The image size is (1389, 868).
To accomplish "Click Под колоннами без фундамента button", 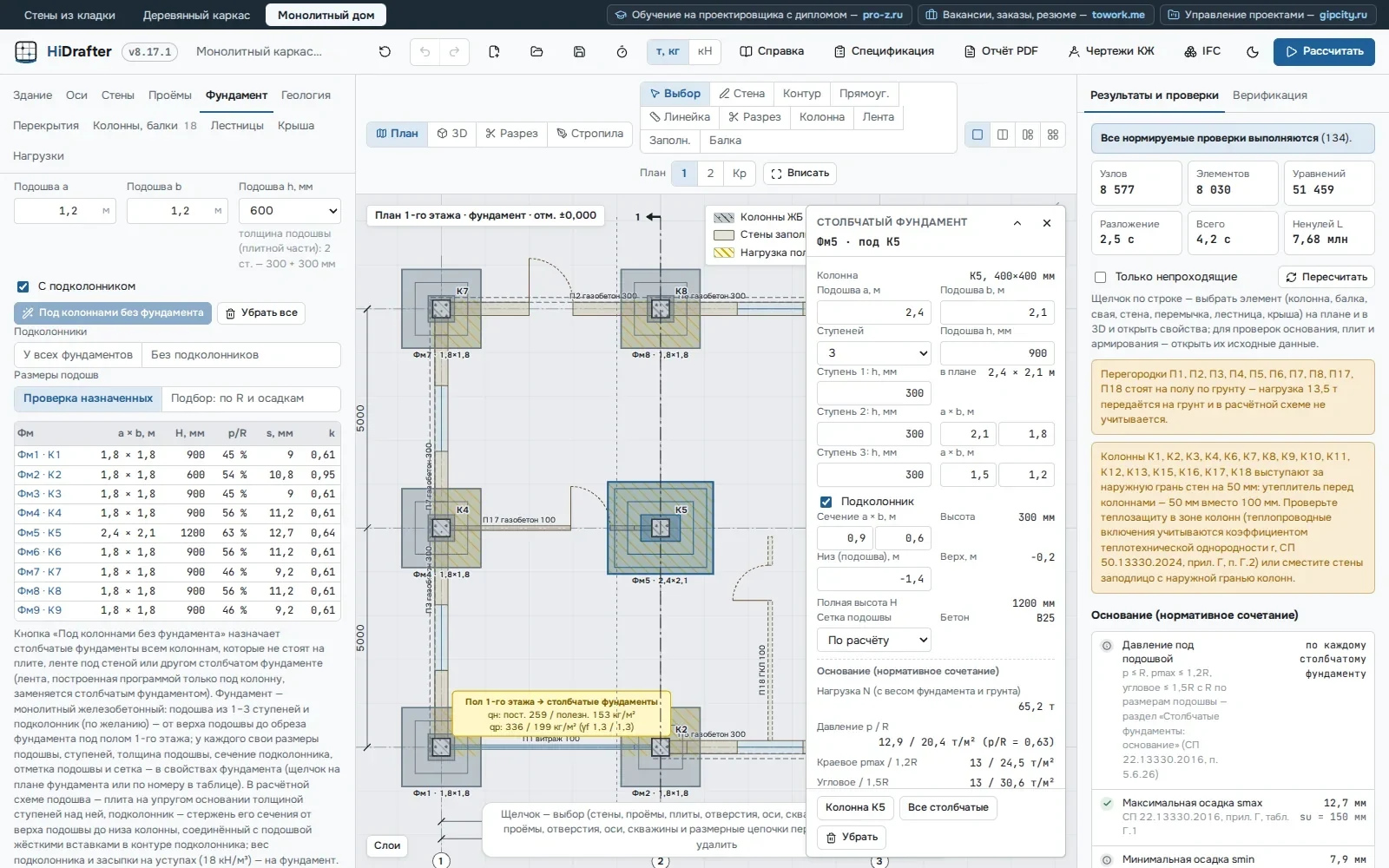I will click(113, 313).
